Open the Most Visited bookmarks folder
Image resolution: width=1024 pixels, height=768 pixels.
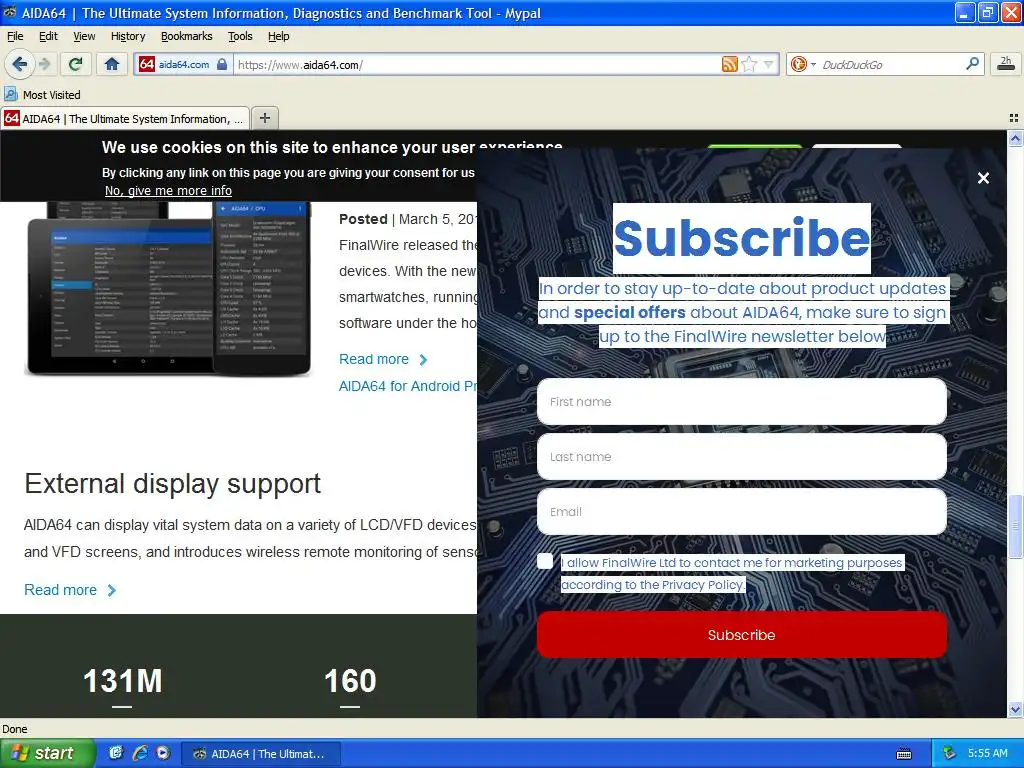click(x=42, y=95)
